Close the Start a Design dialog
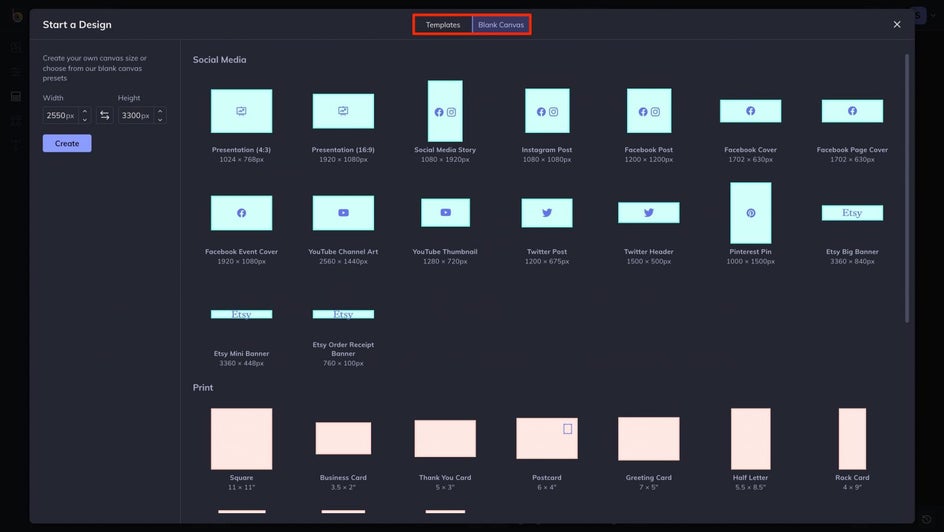 (896, 25)
